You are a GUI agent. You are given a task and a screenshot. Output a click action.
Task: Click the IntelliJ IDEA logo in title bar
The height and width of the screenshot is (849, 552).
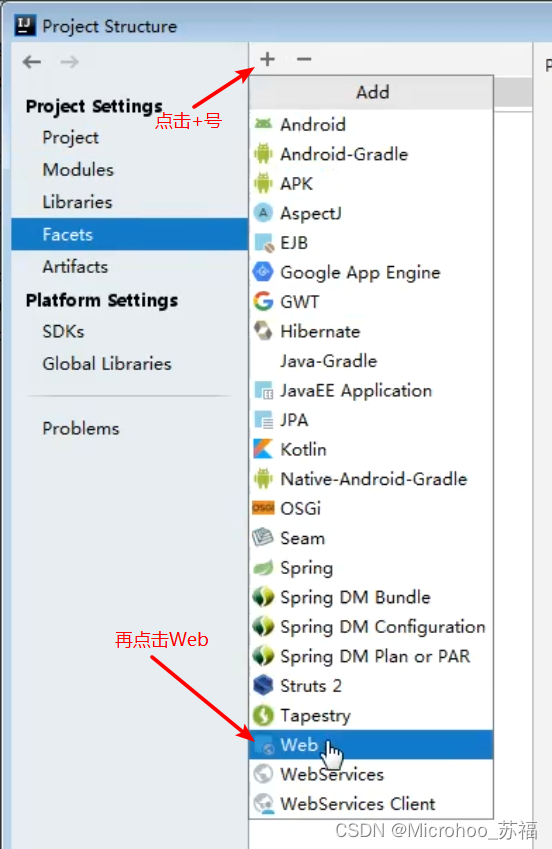[25, 25]
